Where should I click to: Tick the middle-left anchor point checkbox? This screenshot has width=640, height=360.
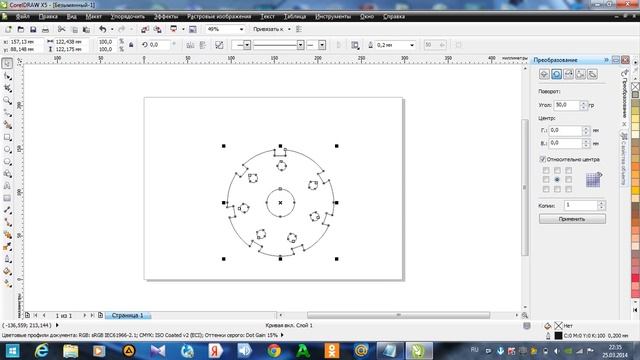pyautogui.click(x=546, y=180)
